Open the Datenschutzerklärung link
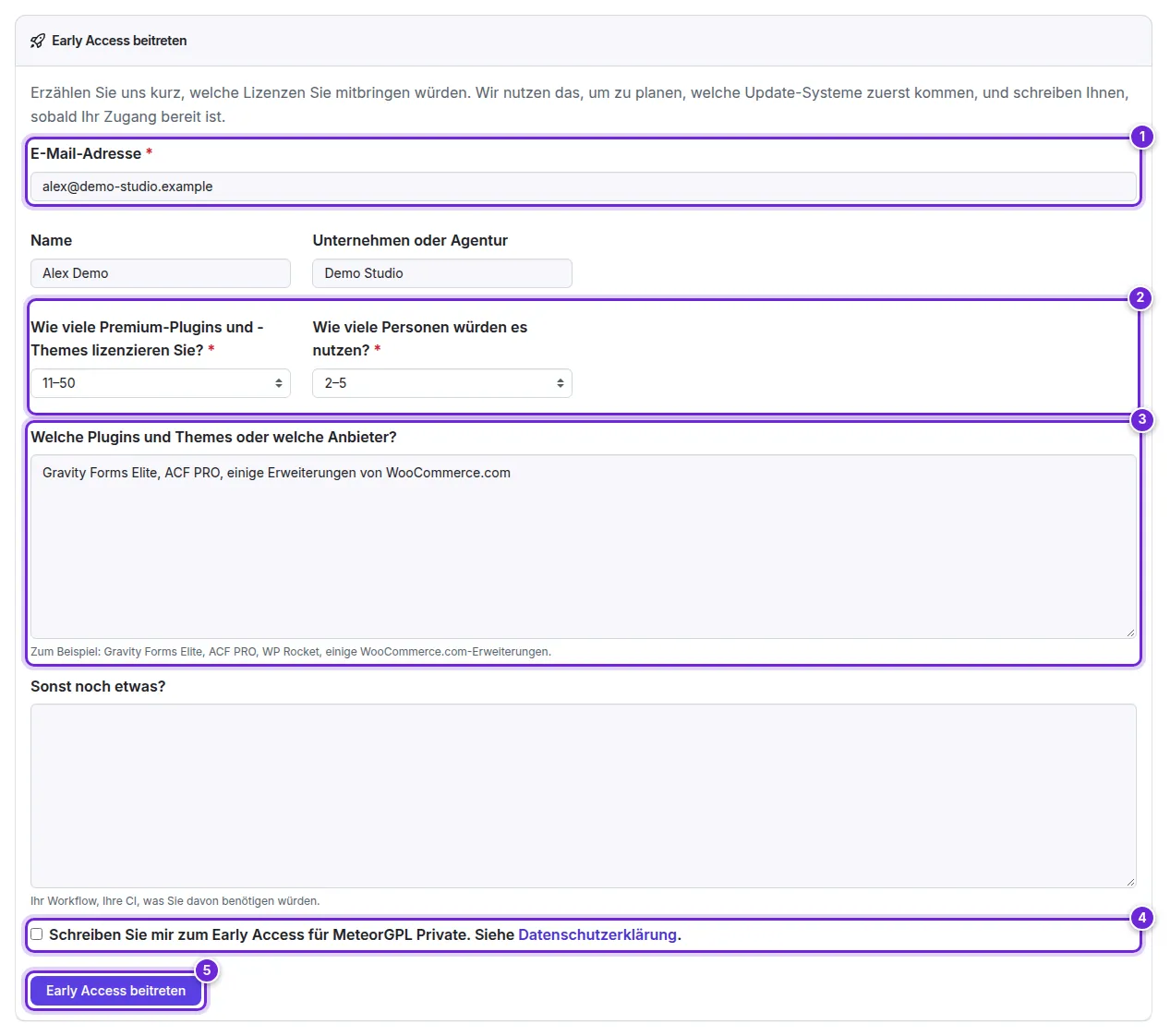Image resolution: width=1170 pixels, height=1036 pixels. click(597, 934)
